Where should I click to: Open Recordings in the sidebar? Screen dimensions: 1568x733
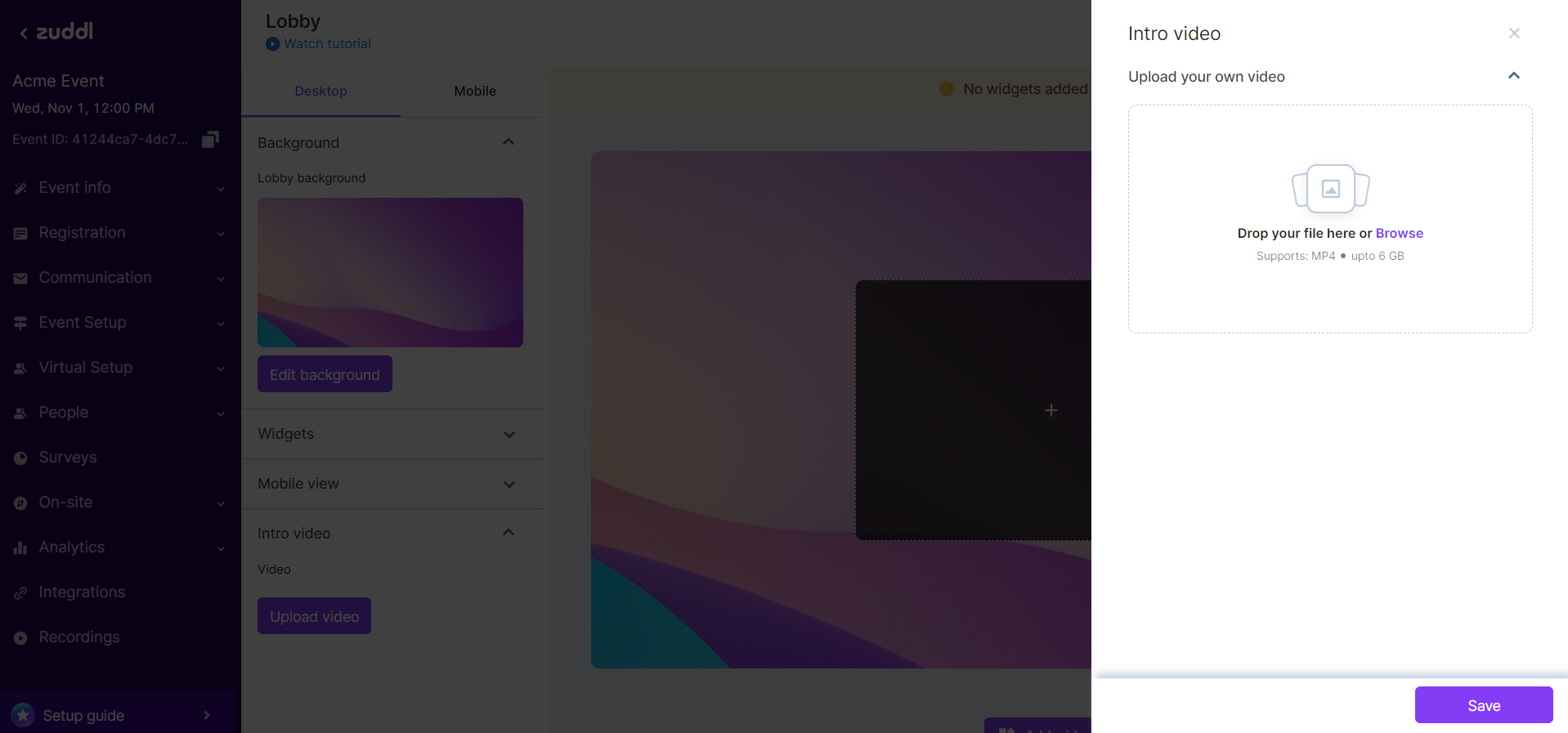pyautogui.click(x=79, y=637)
